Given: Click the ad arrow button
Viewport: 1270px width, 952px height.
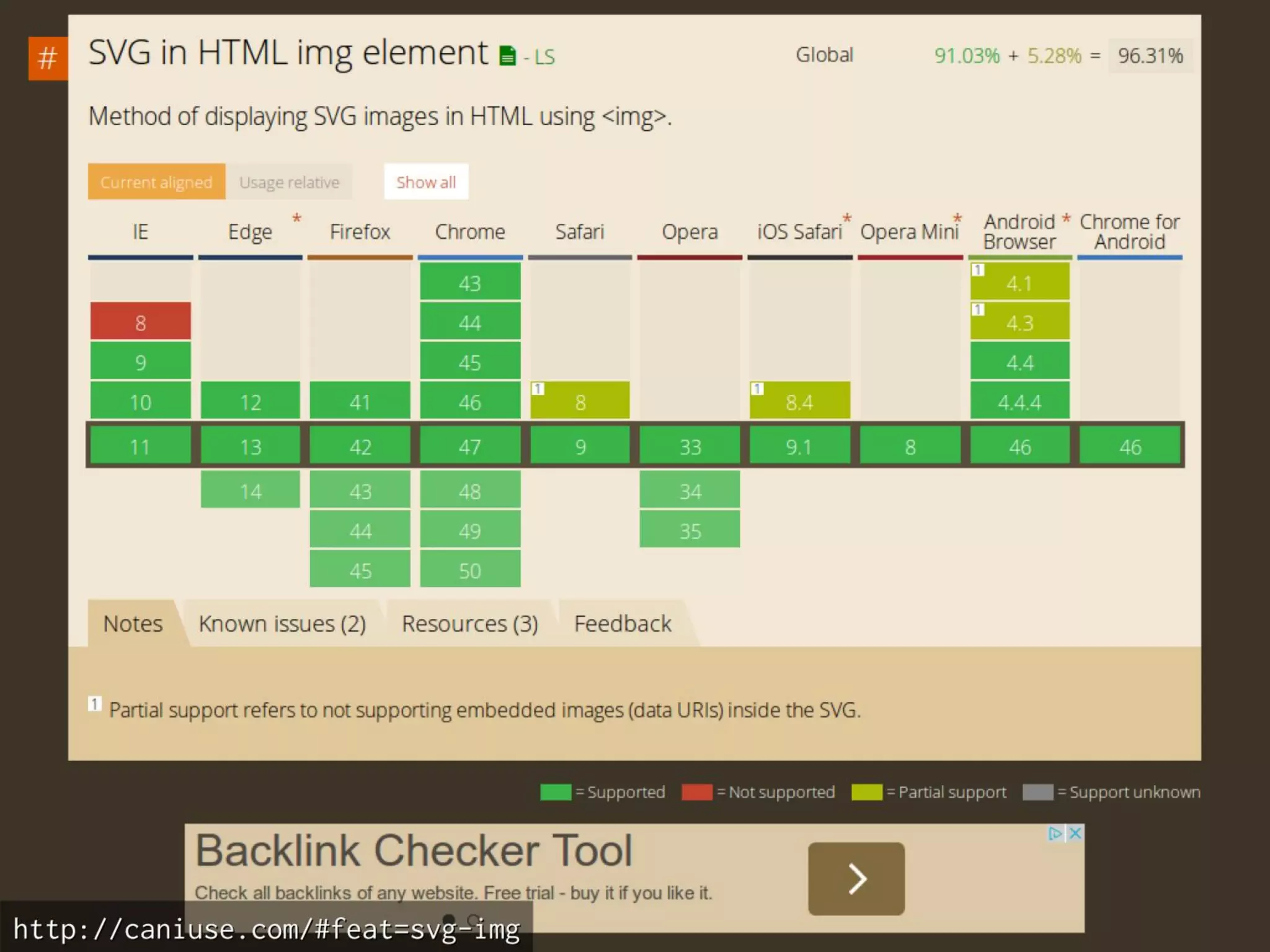Looking at the screenshot, I should pyautogui.click(x=856, y=878).
